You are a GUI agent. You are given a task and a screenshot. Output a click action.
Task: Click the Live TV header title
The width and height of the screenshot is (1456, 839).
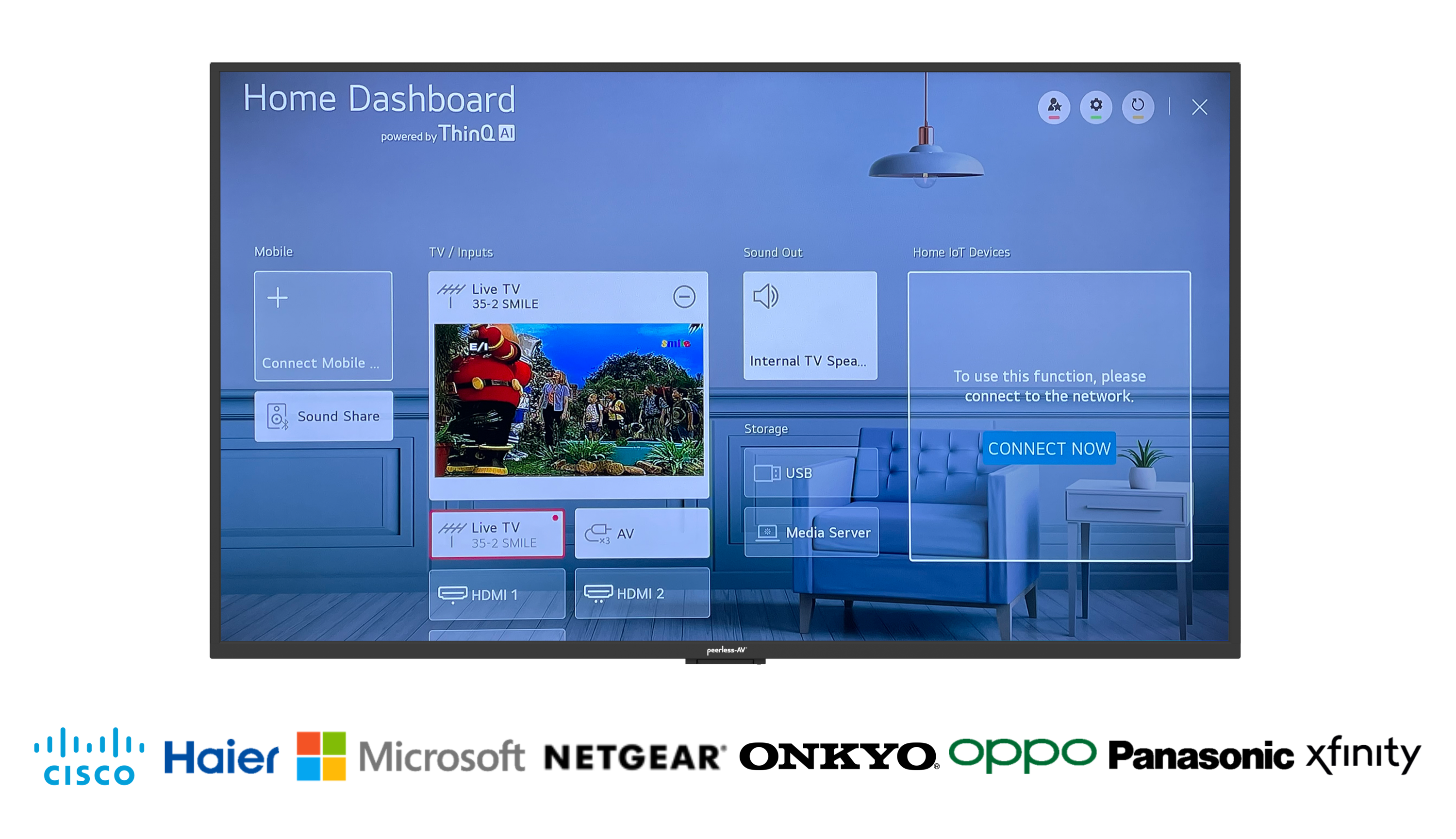pyautogui.click(x=496, y=289)
